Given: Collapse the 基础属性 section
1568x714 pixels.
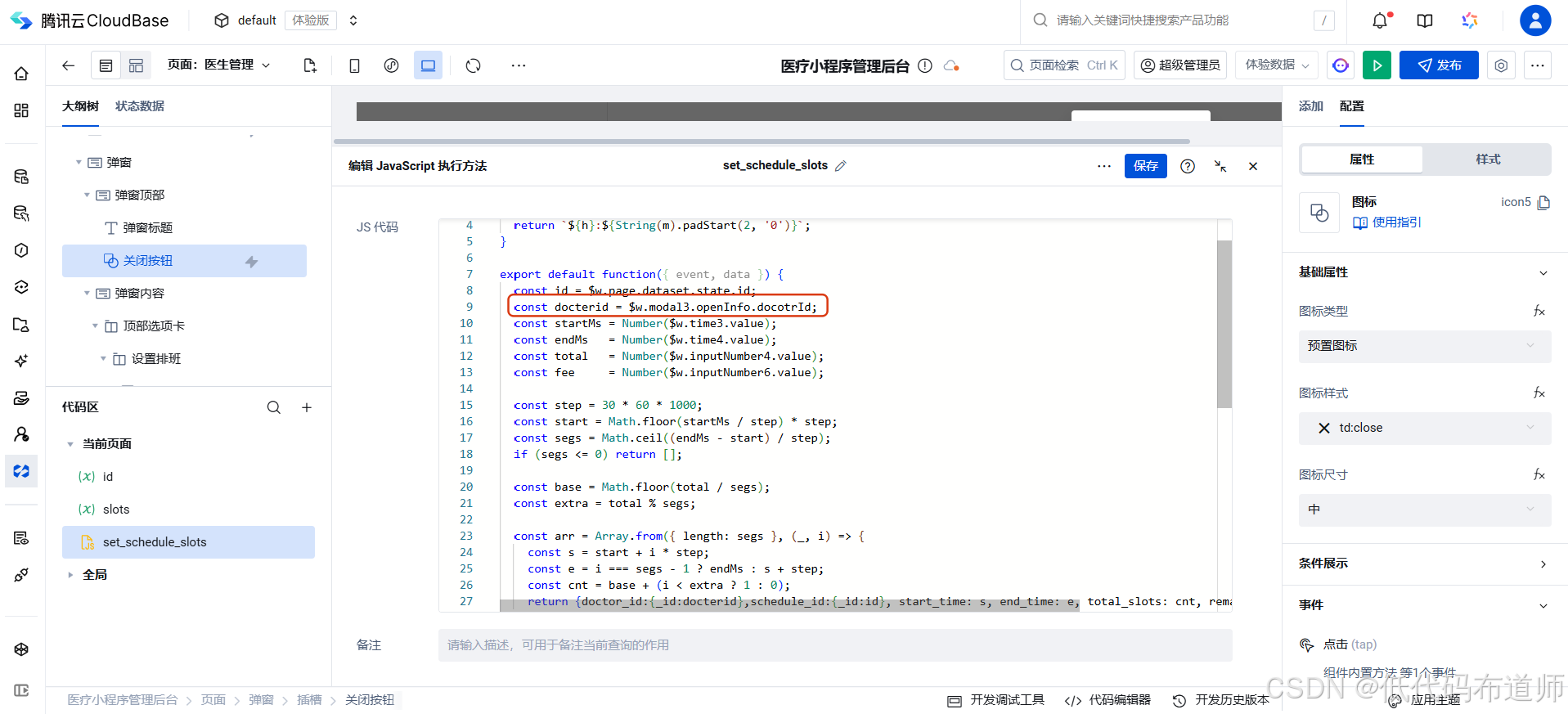Looking at the screenshot, I should tap(1543, 273).
